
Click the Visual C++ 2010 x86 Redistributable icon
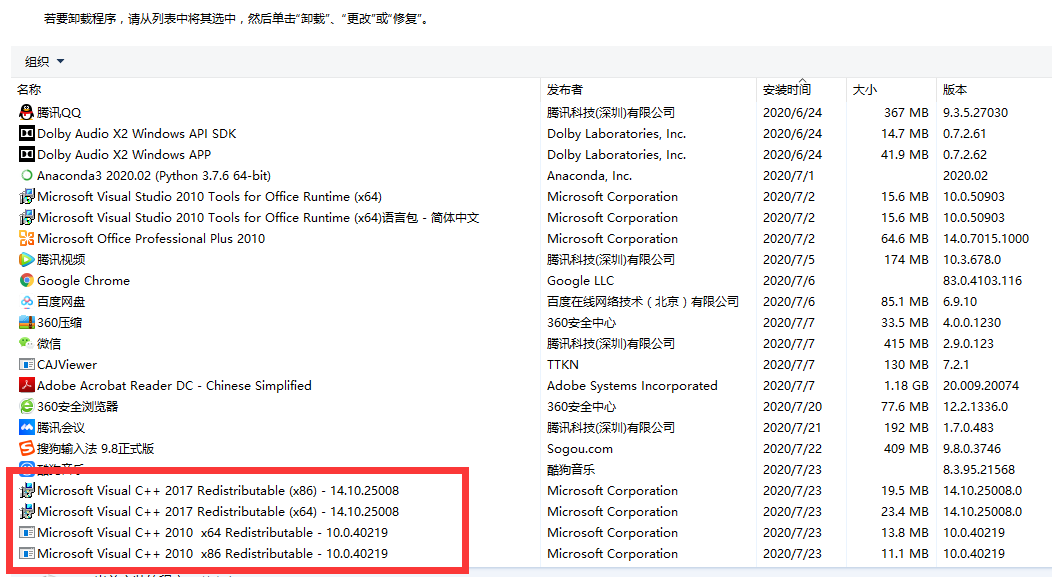point(27,554)
